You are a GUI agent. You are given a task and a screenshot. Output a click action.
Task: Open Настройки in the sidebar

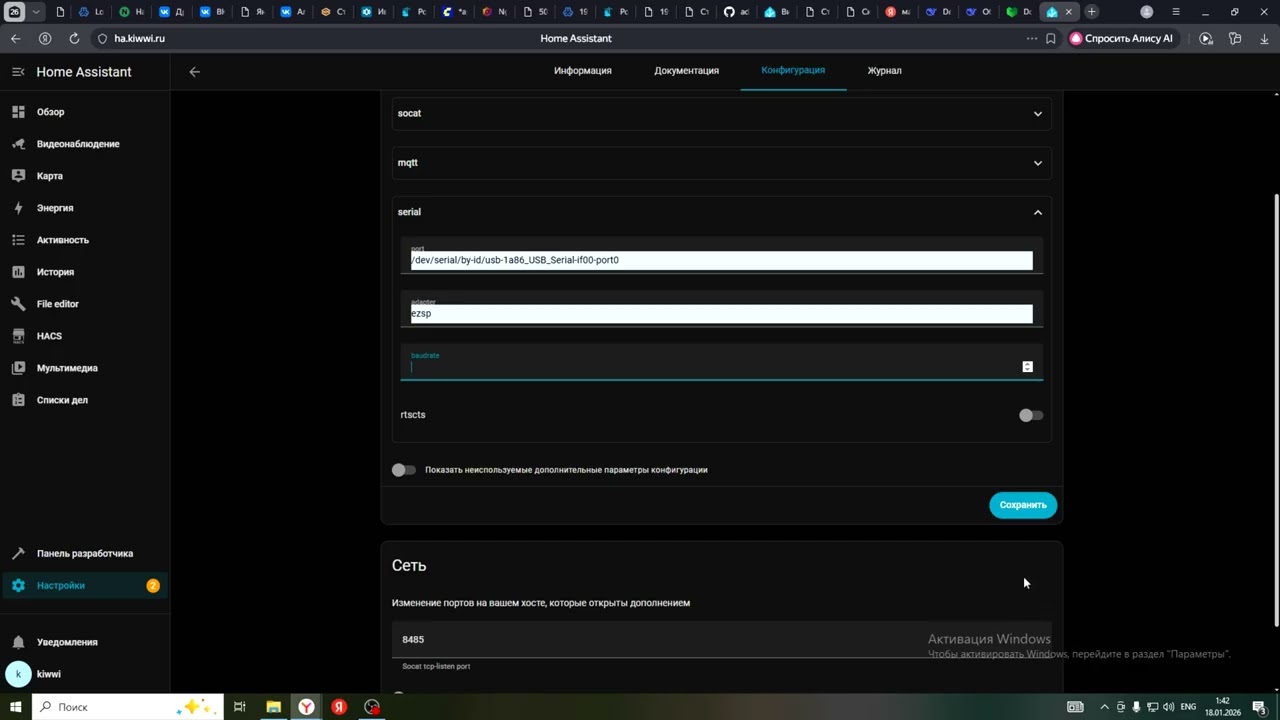pos(85,585)
